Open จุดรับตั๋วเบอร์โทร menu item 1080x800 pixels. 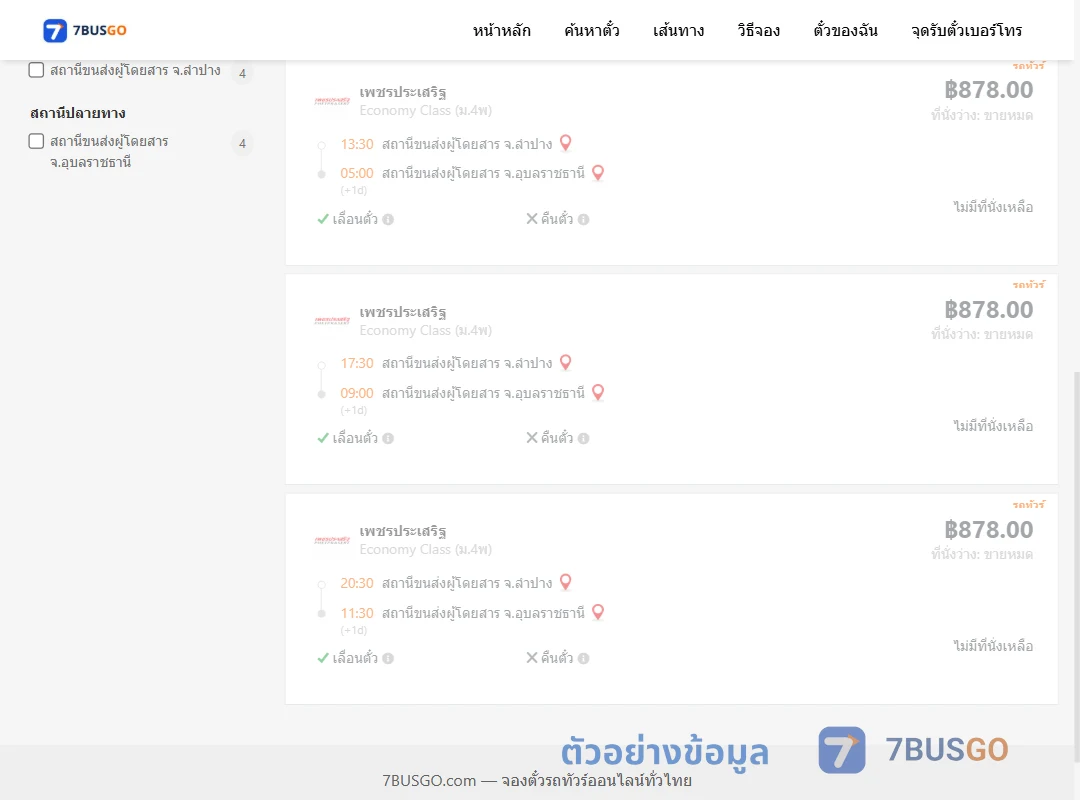pos(966,30)
